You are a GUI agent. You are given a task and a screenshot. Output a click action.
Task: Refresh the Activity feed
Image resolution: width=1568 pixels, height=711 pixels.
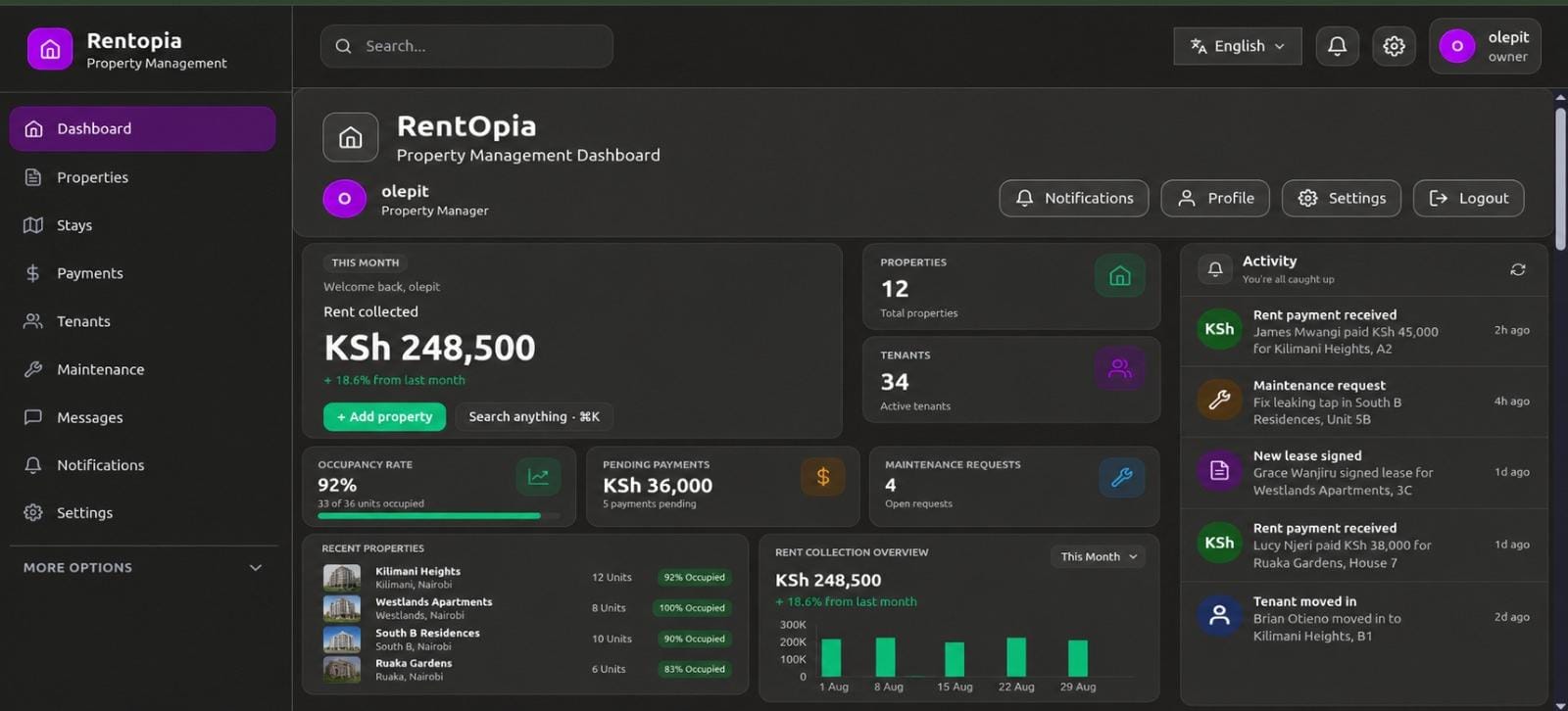point(1518,269)
